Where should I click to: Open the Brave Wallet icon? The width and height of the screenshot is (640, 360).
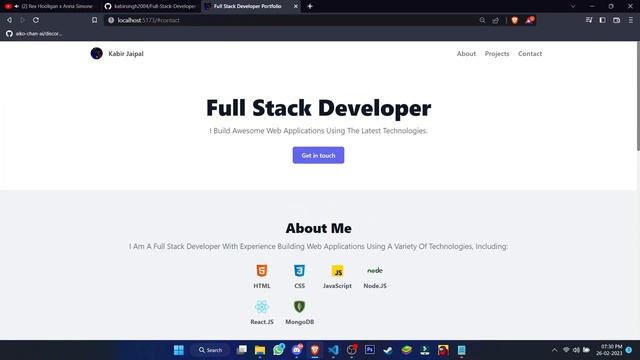pos(616,20)
